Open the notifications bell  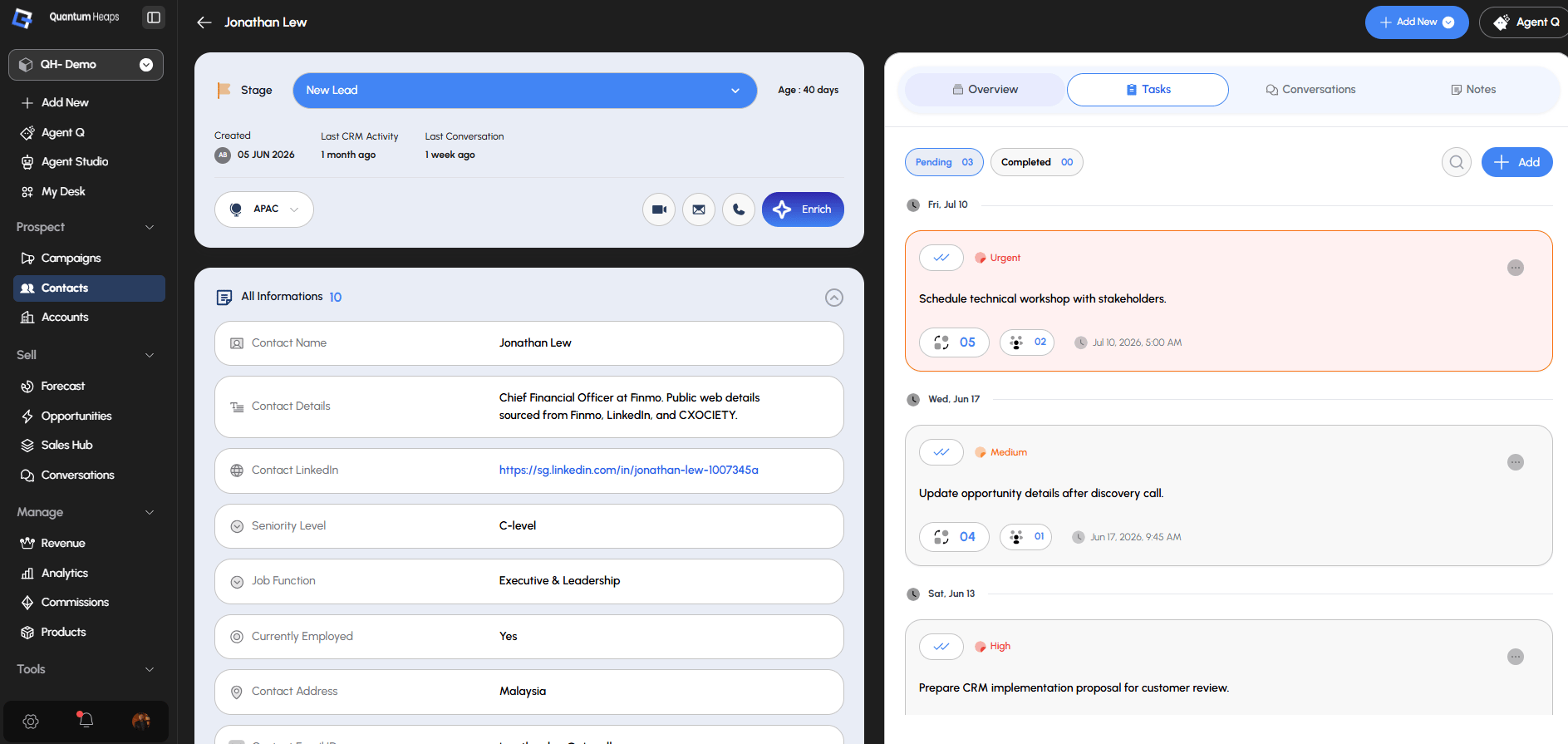pyautogui.click(x=86, y=720)
